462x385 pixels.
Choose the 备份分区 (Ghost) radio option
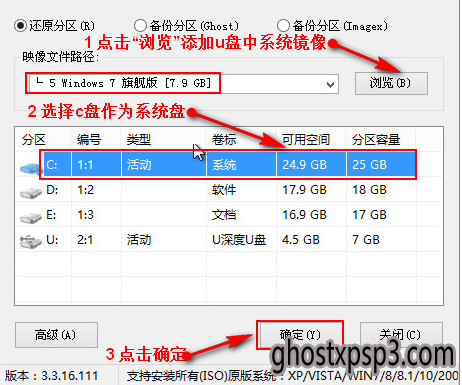[x=140, y=25]
